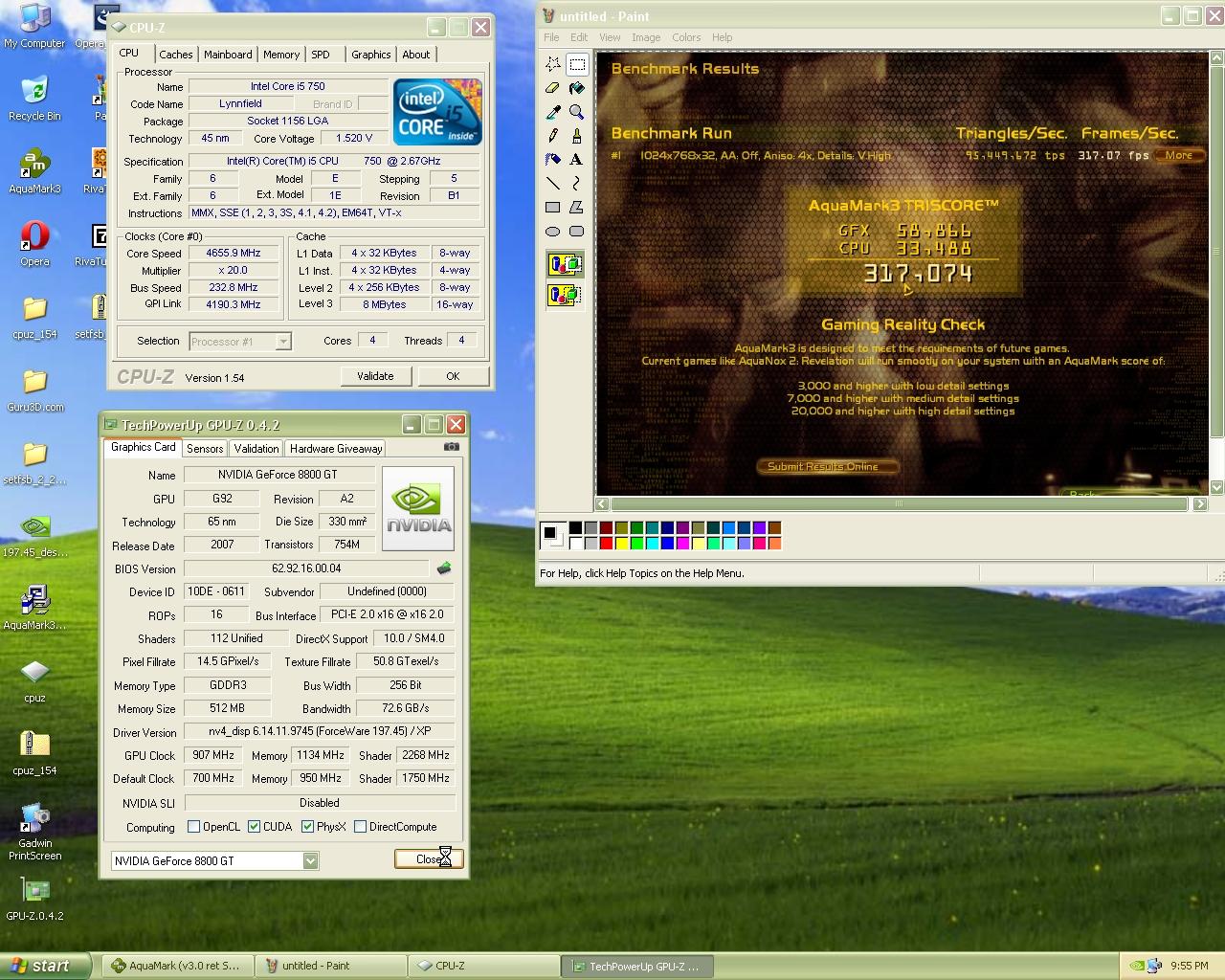Select the My Computer desktop icon

pos(34,25)
